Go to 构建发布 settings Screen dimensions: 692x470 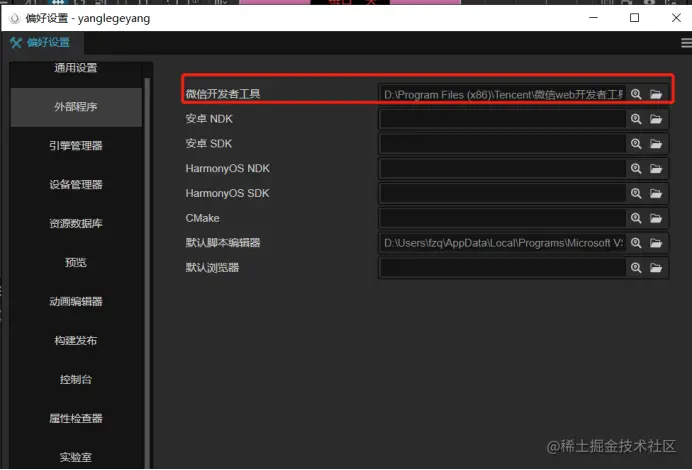coord(76,340)
